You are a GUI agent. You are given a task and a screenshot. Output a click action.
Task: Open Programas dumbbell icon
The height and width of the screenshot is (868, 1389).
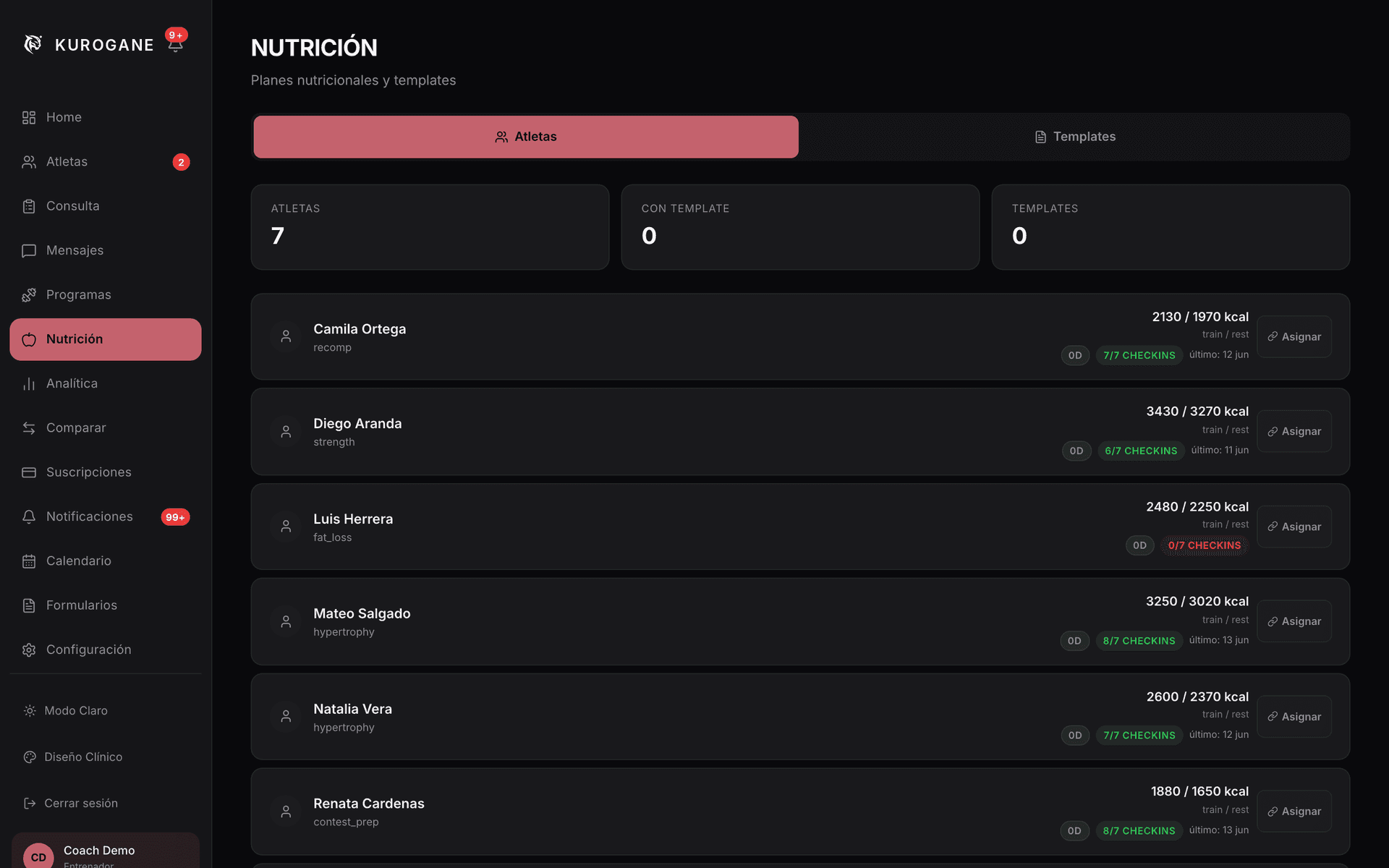click(29, 294)
